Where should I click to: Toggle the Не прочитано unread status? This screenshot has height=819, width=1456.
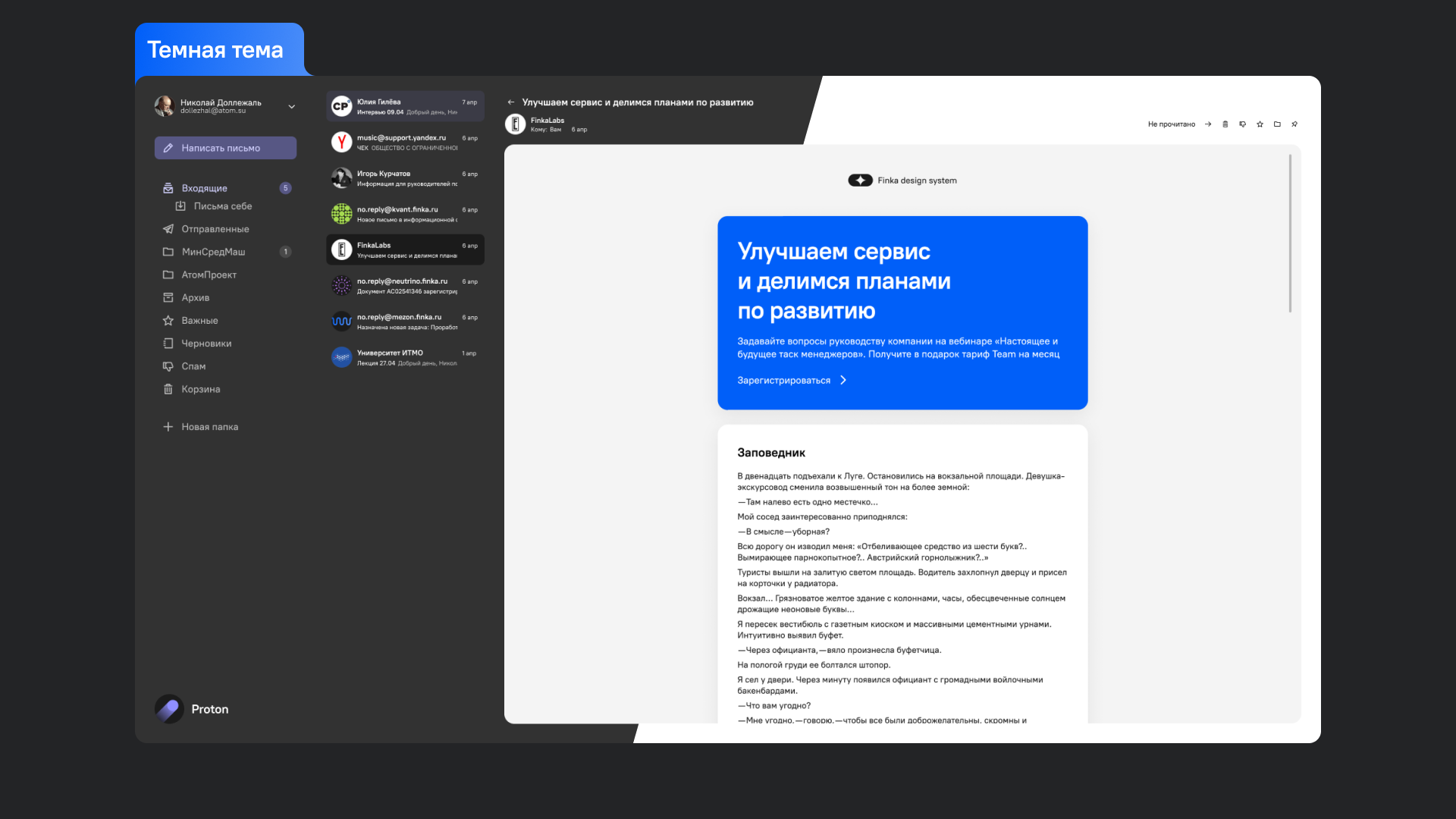click(1171, 124)
